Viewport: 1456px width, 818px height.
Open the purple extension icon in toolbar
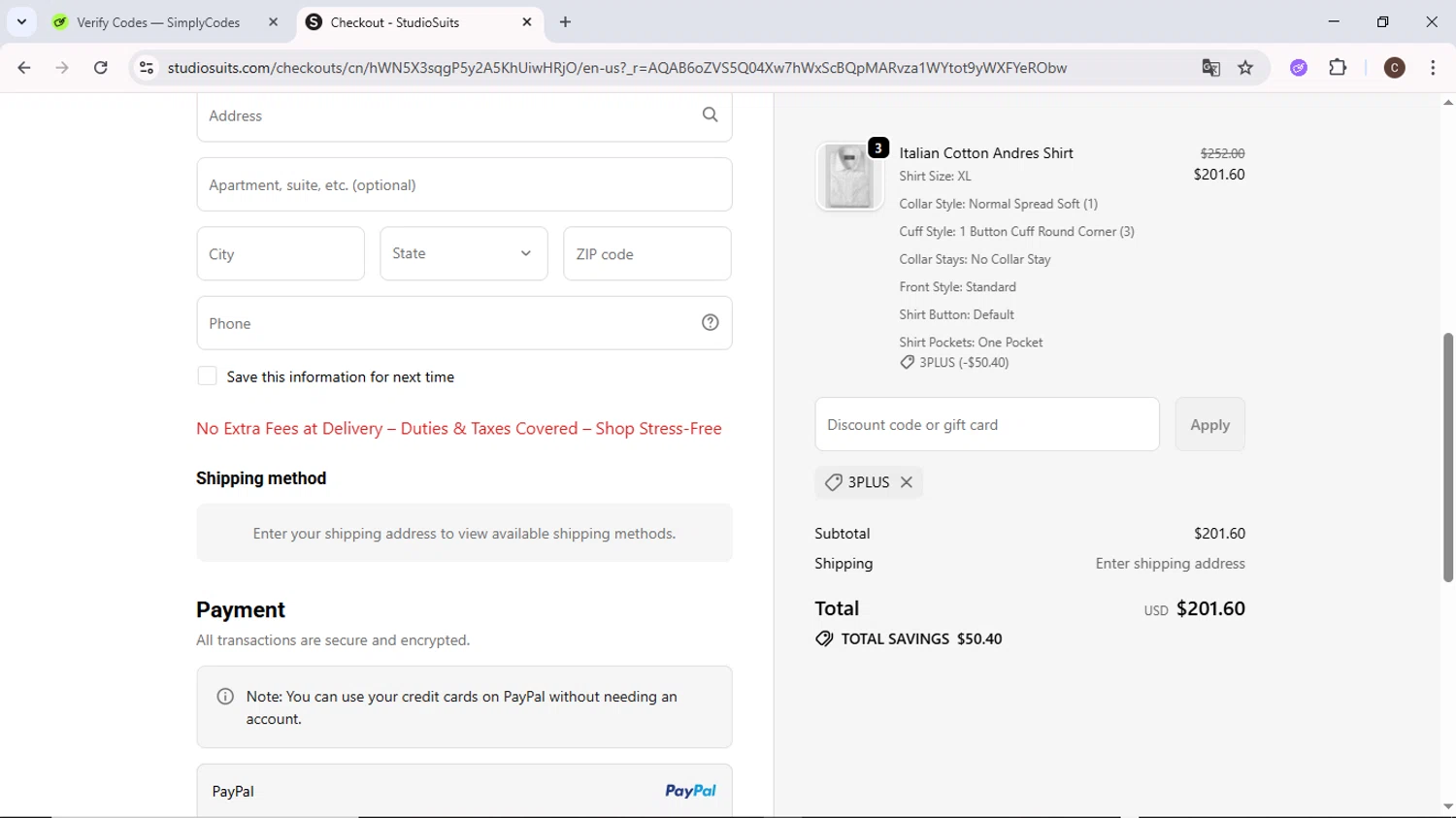pyautogui.click(x=1299, y=68)
